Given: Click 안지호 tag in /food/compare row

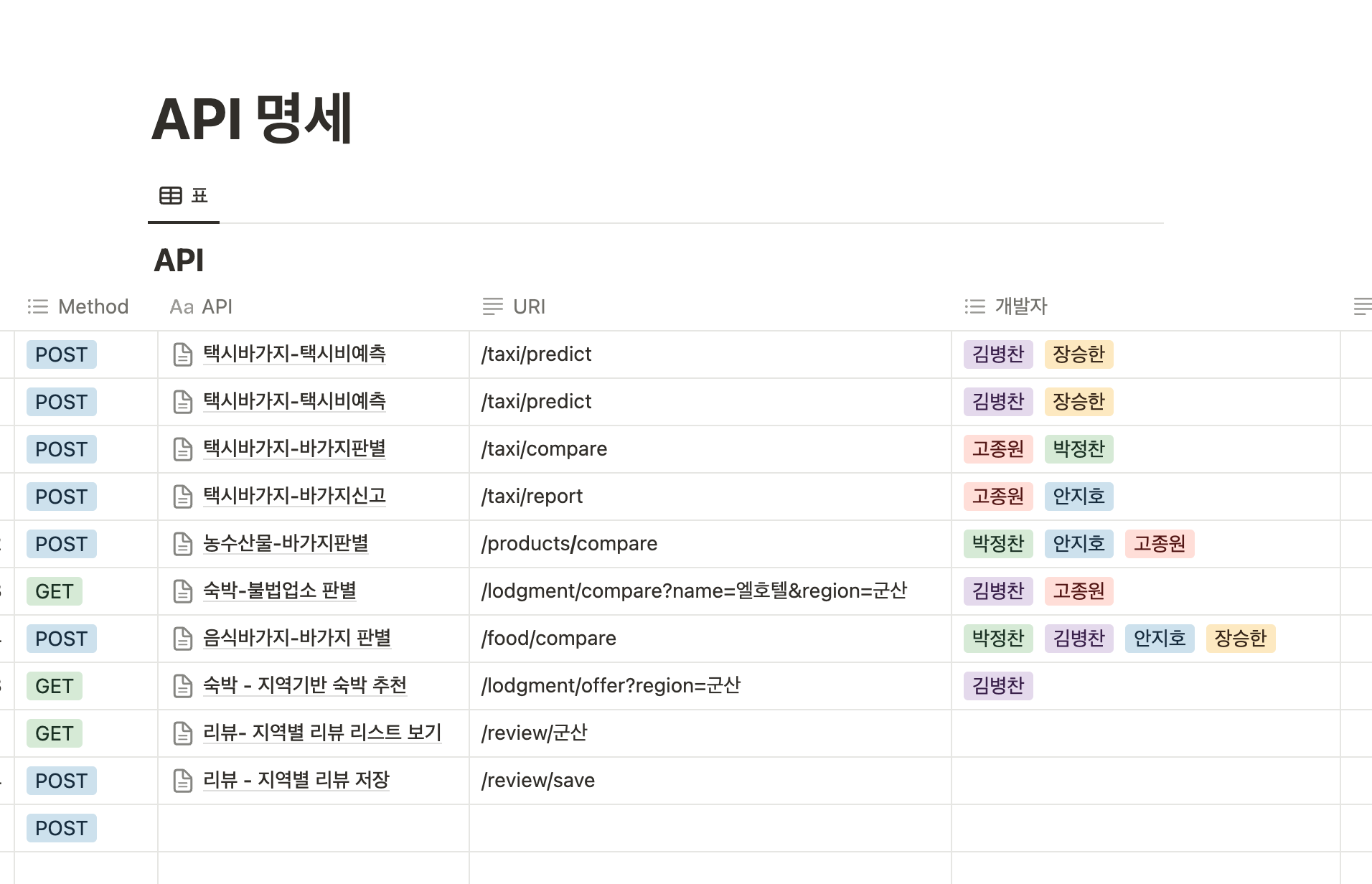Looking at the screenshot, I should pyautogui.click(x=1160, y=639).
